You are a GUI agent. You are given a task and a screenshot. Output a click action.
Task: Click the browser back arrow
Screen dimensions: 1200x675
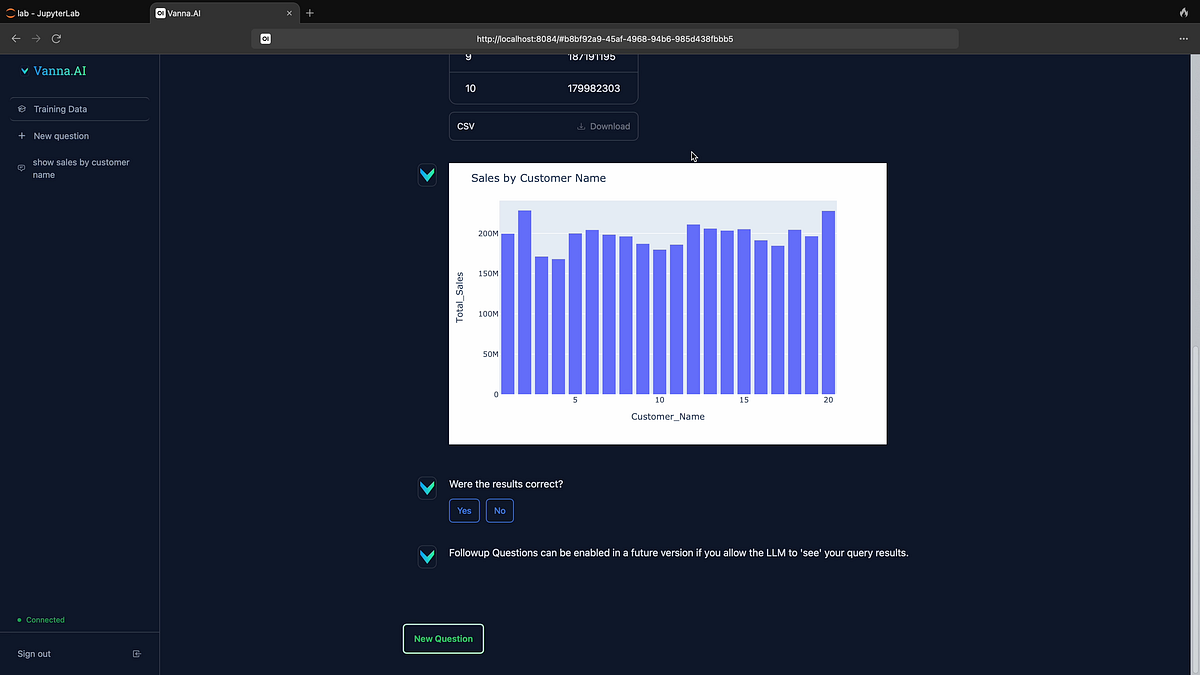click(15, 38)
